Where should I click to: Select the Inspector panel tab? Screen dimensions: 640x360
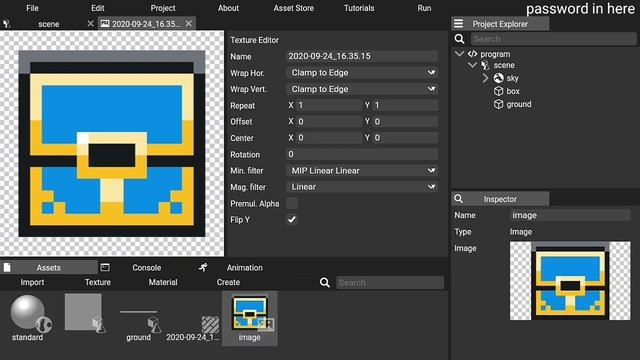pyautogui.click(x=500, y=199)
